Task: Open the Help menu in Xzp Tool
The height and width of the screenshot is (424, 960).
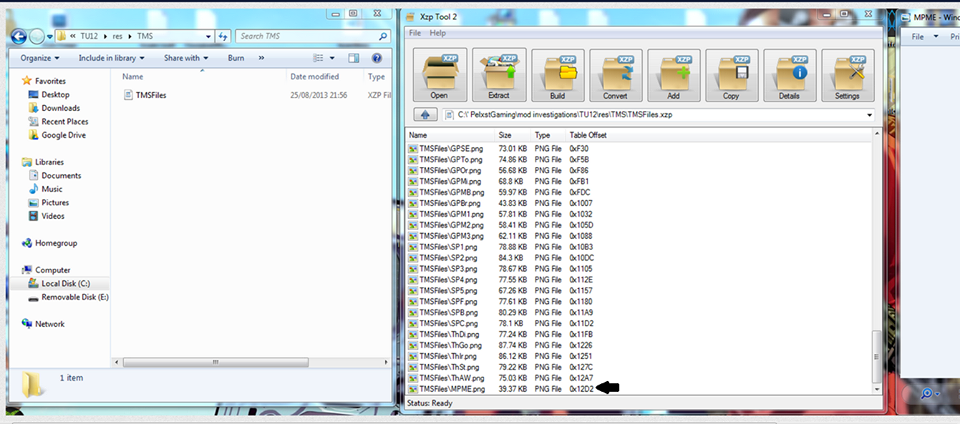Action: click(438, 33)
